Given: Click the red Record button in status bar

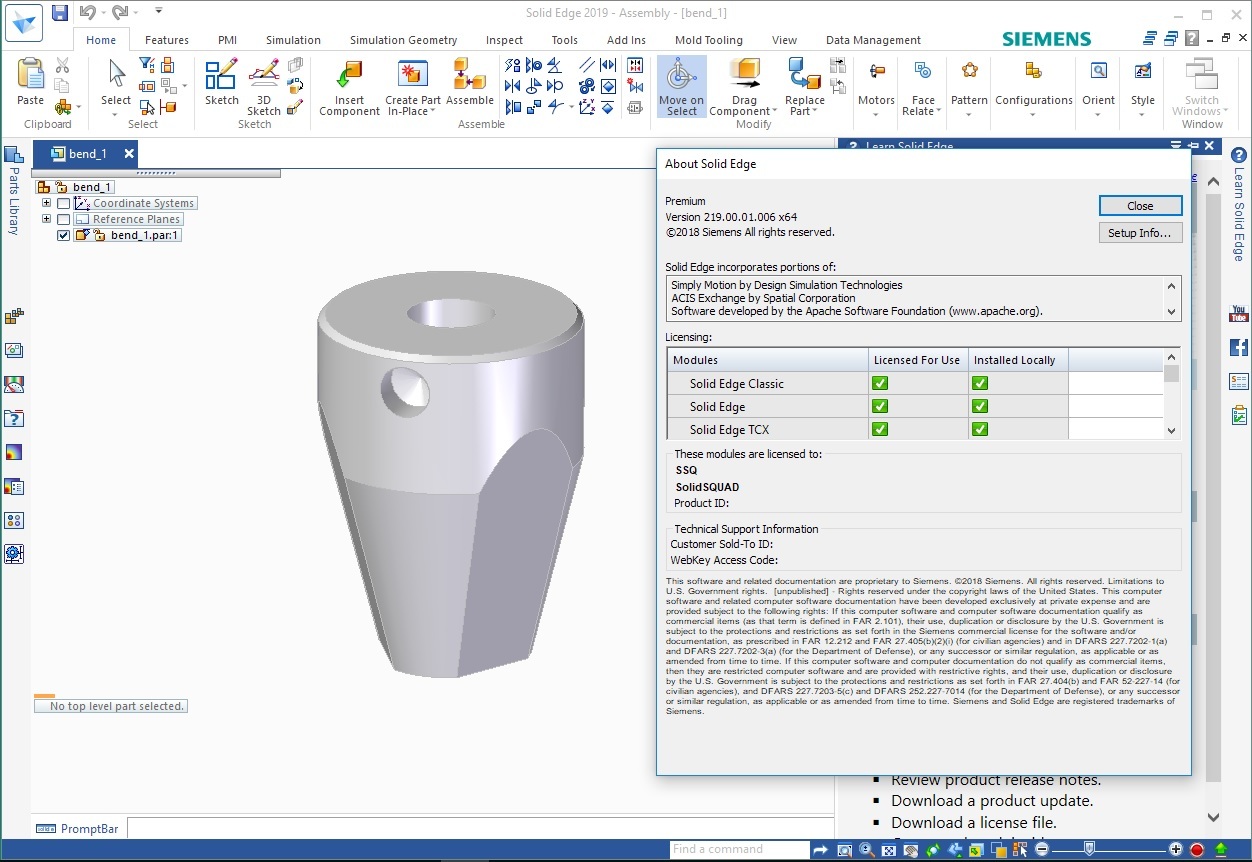Looking at the screenshot, I should tap(1197, 850).
